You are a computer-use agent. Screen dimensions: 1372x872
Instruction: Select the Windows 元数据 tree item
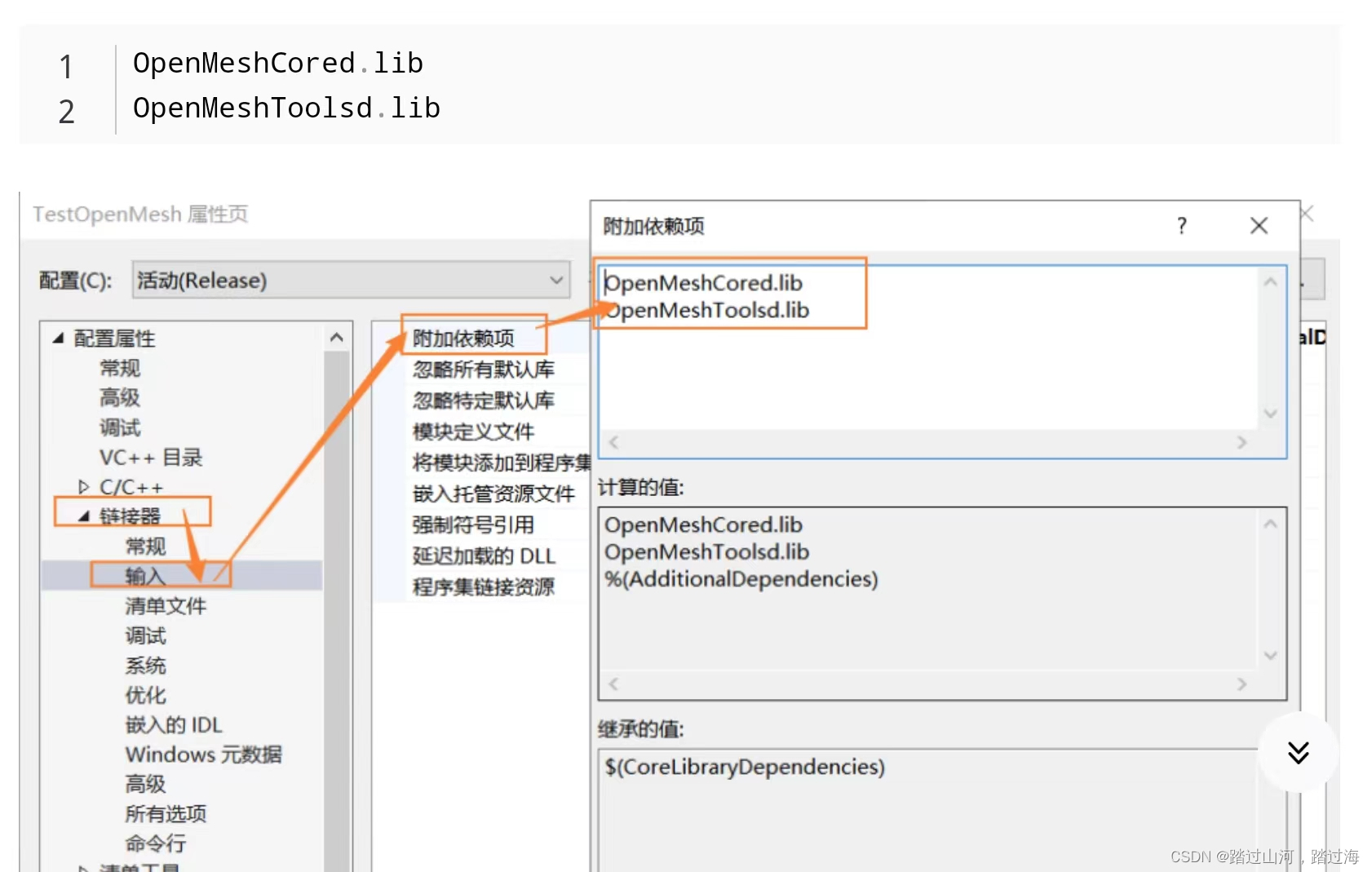[203, 755]
